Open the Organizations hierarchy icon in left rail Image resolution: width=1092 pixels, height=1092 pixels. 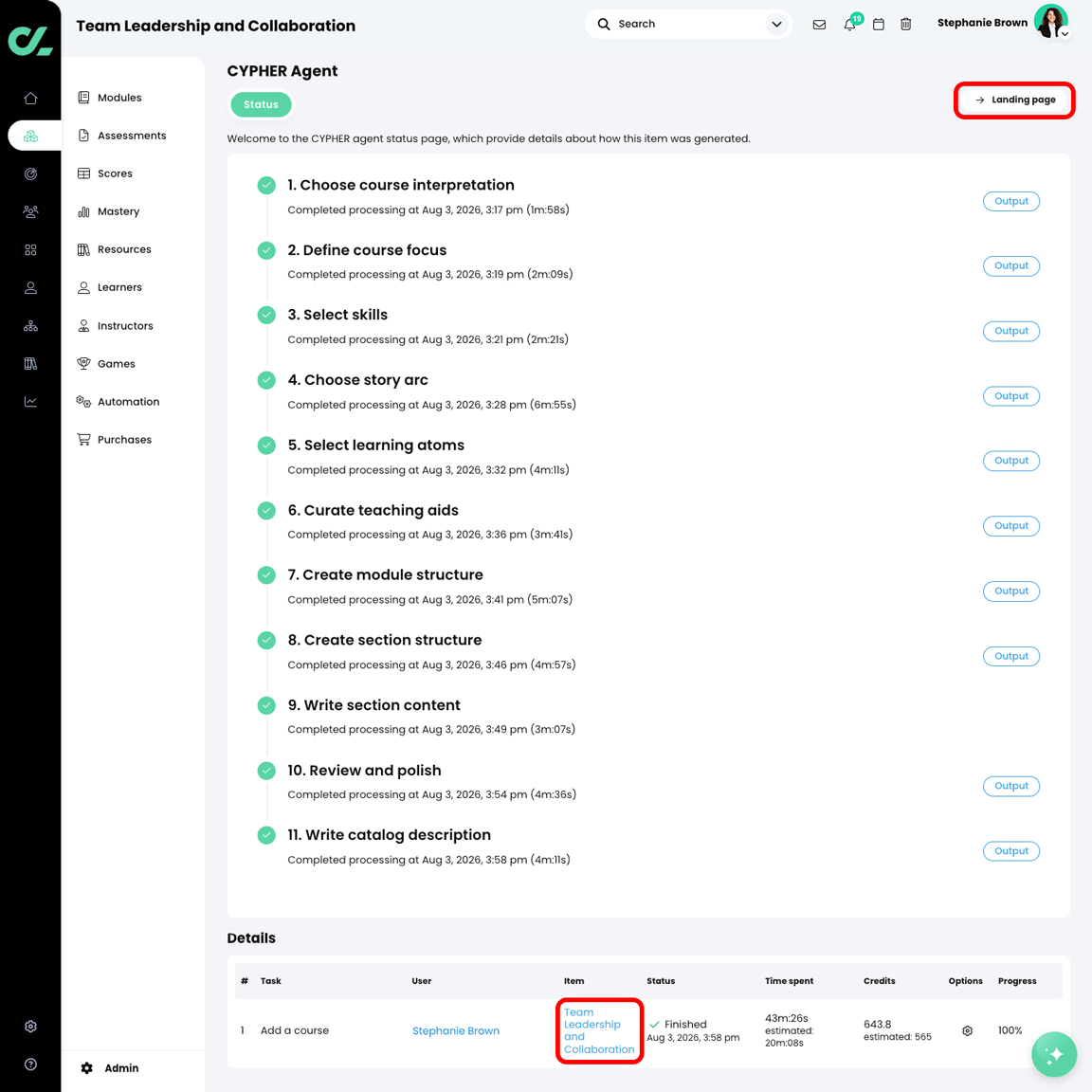tap(30, 326)
